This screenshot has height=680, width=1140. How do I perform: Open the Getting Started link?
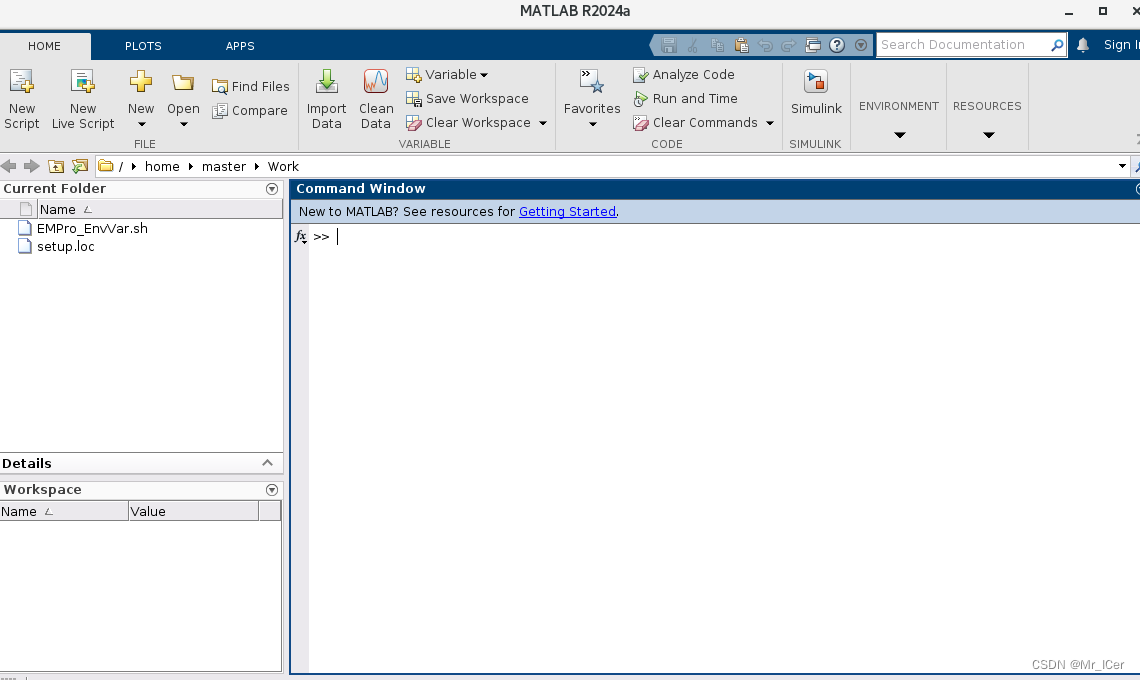(567, 212)
